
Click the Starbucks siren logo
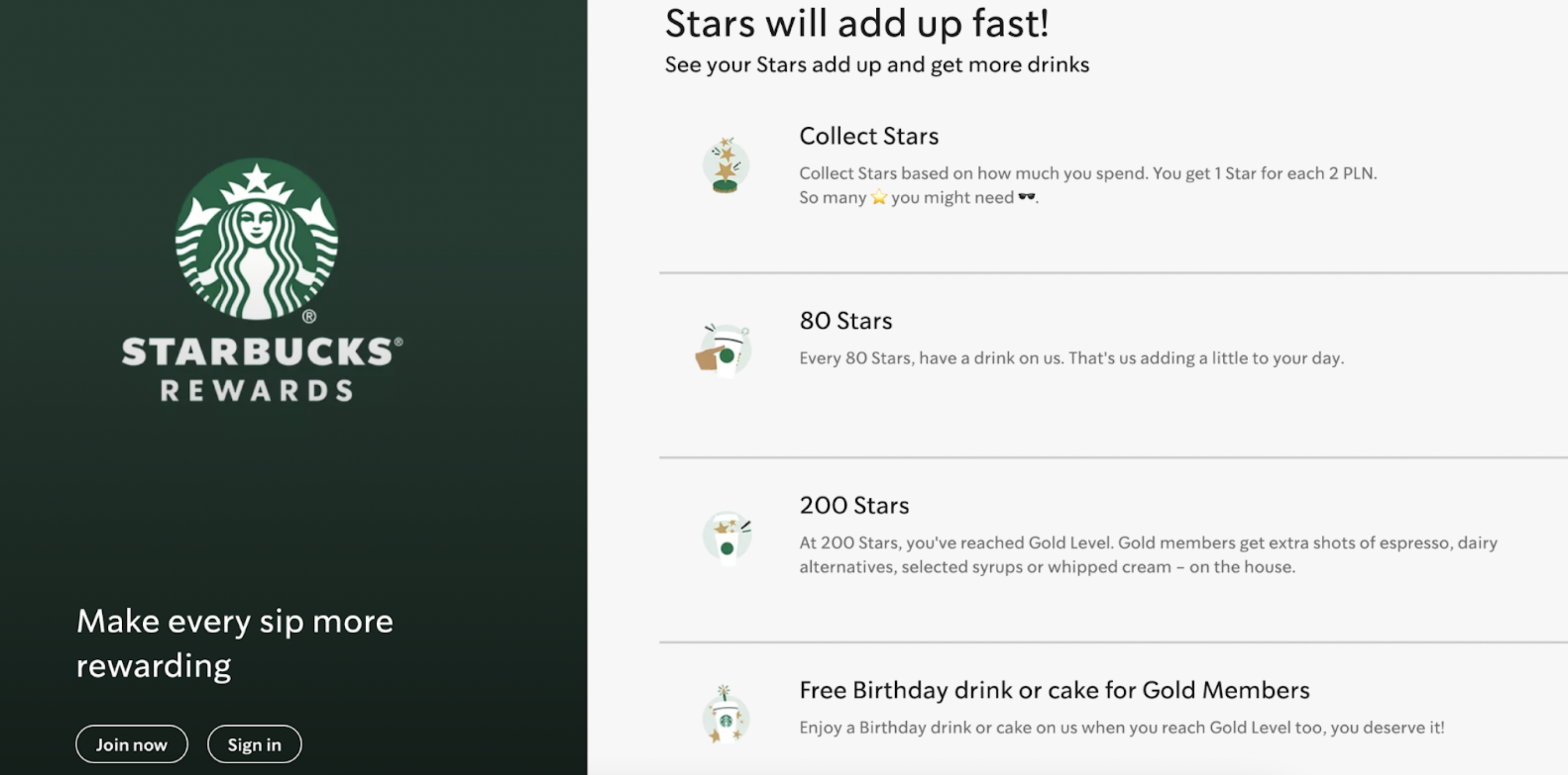point(256,239)
